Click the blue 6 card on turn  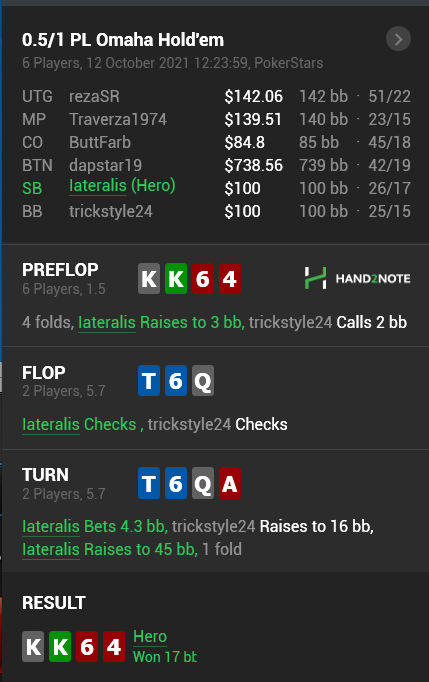pyautogui.click(x=176, y=483)
